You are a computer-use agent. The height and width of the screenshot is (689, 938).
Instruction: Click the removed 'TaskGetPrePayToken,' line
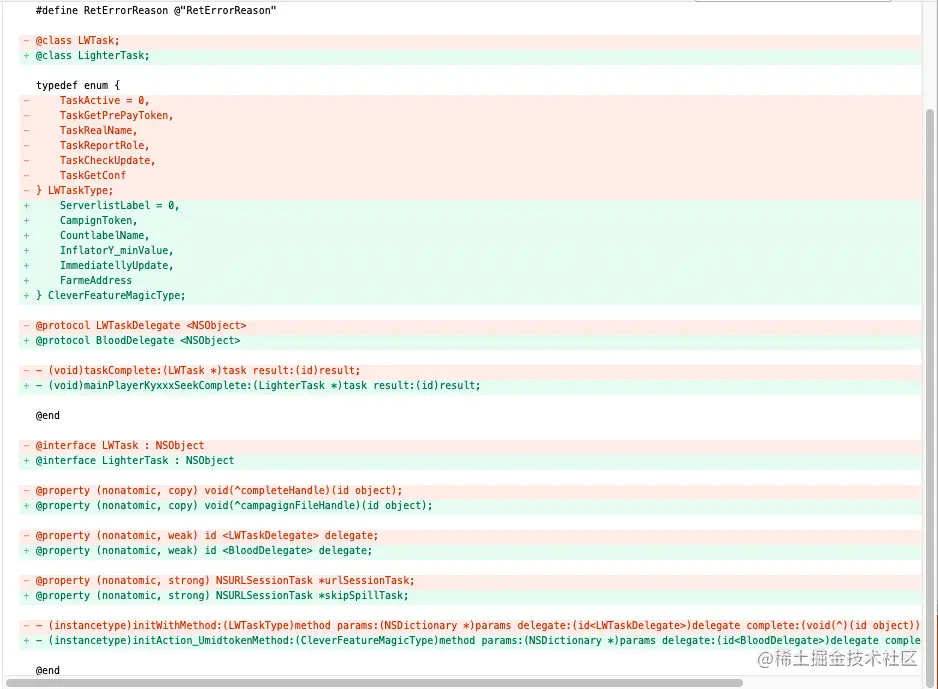(x=470, y=115)
